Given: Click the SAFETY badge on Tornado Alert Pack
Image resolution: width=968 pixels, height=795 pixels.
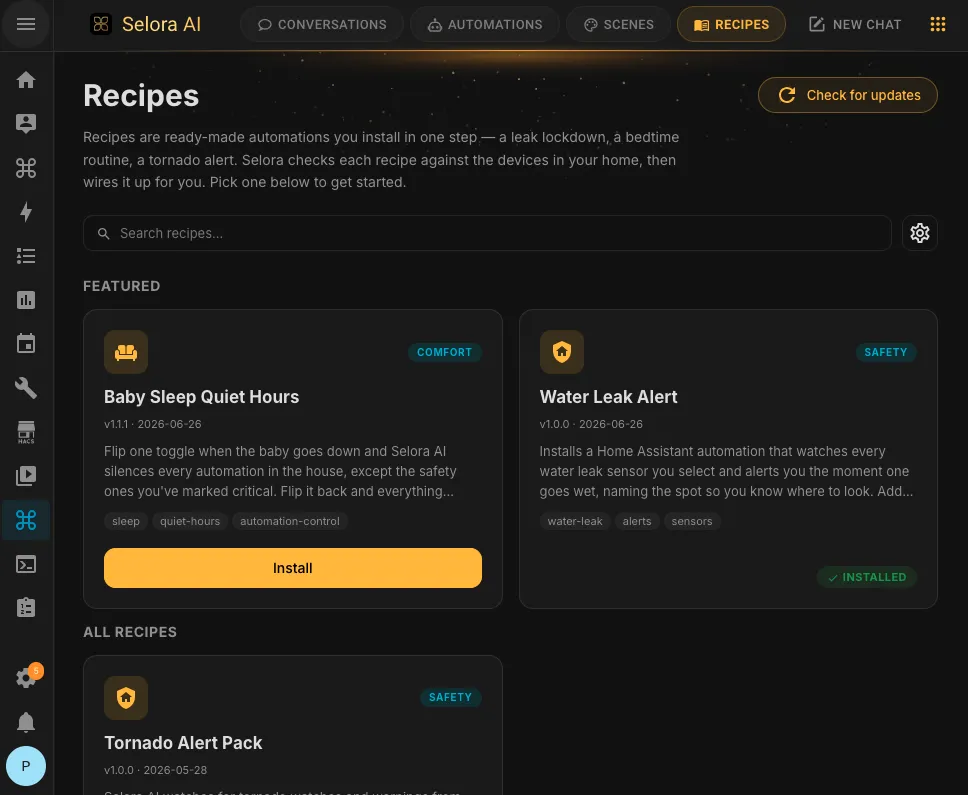Looking at the screenshot, I should tap(451, 697).
